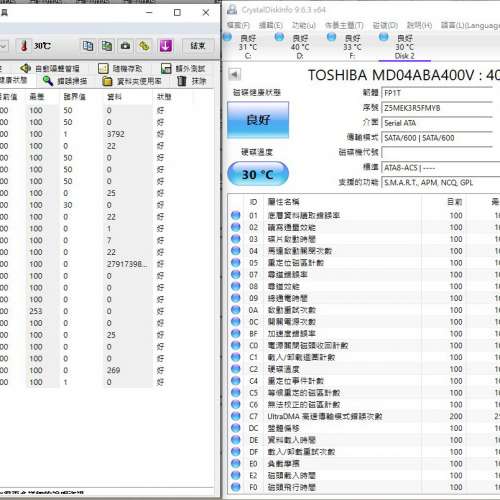
Task: Switch to the 健康狀態 tab
Action: pos(13,80)
